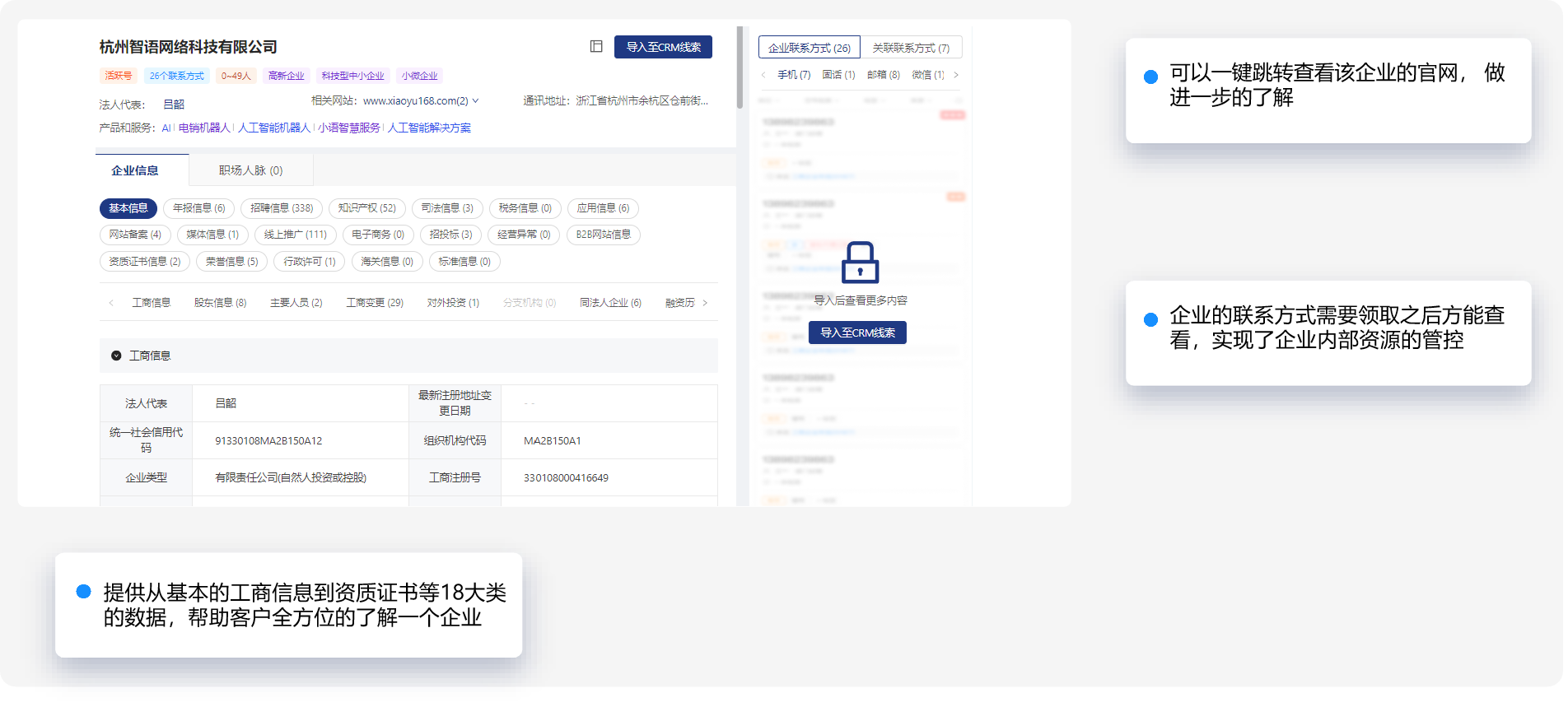1568x707 pixels.
Task: Select the 招聘信息 (338) category pill
Action: point(282,208)
